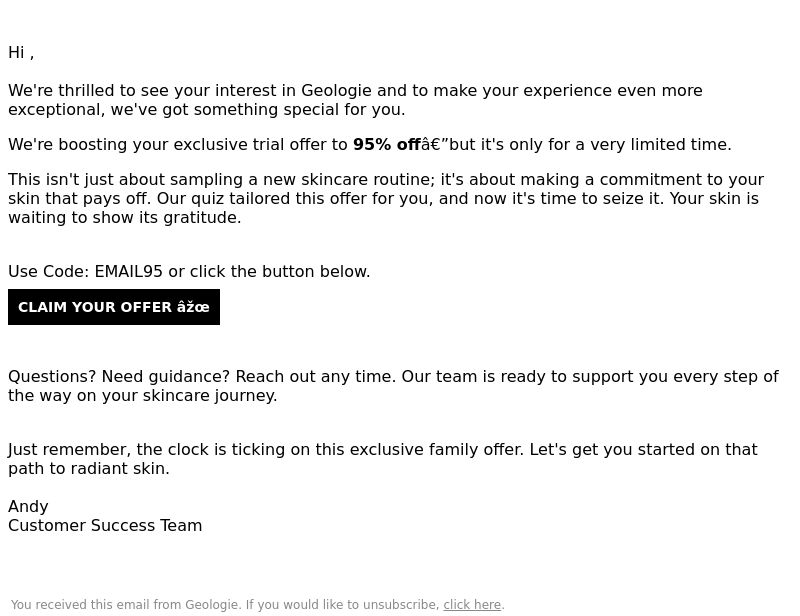Click the 'path to radiant skin.' line
The image size is (800, 616).
[89, 469]
